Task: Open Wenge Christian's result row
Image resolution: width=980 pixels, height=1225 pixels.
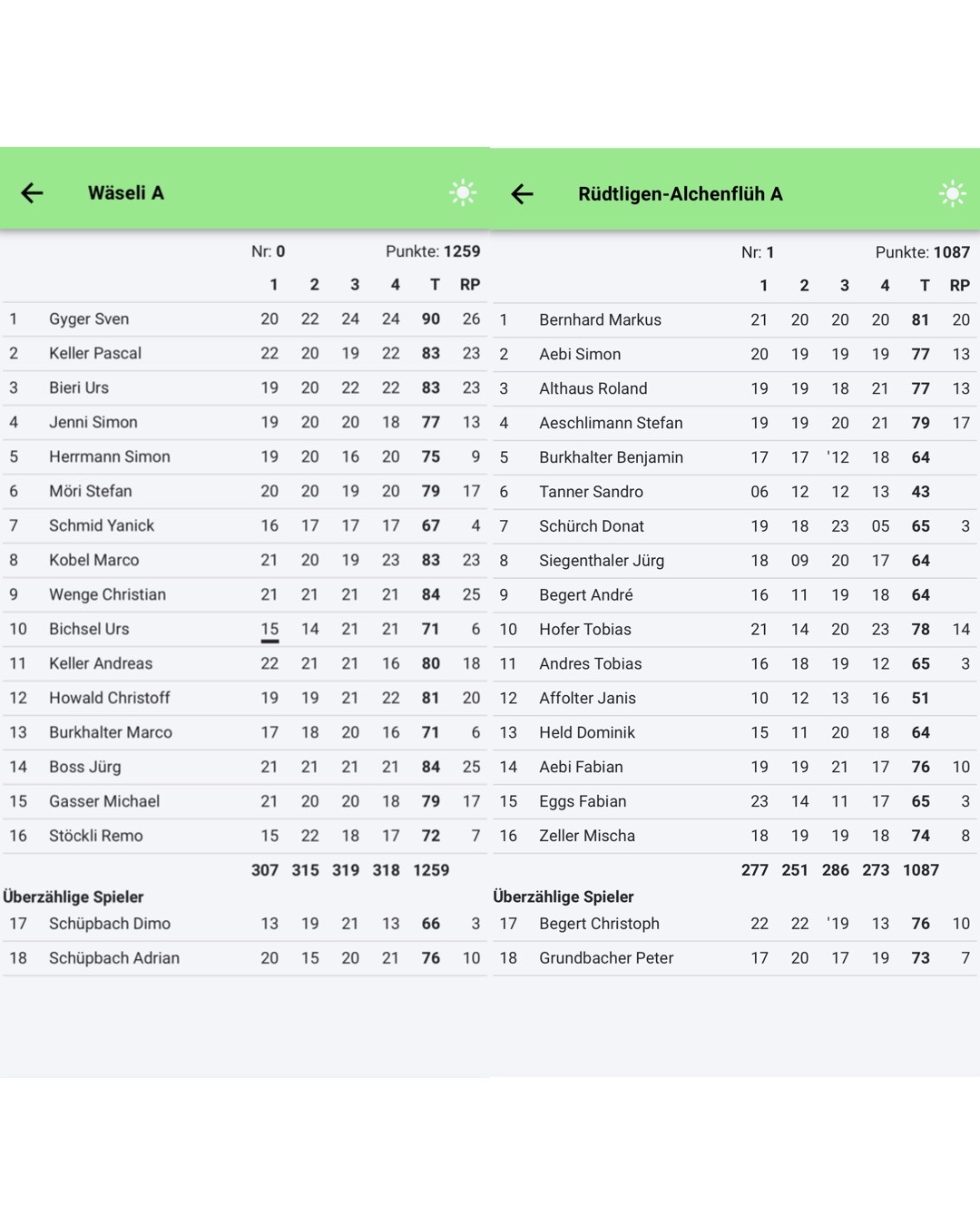Action: pos(107,595)
